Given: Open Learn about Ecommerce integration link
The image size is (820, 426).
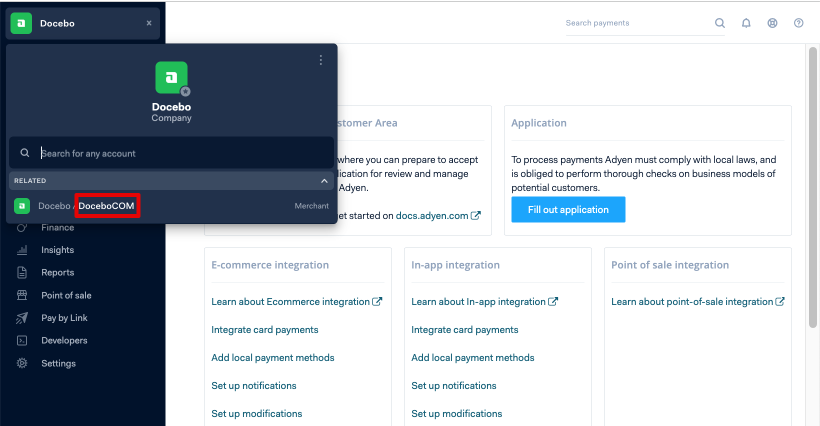Looking at the screenshot, I should (290, 302).
